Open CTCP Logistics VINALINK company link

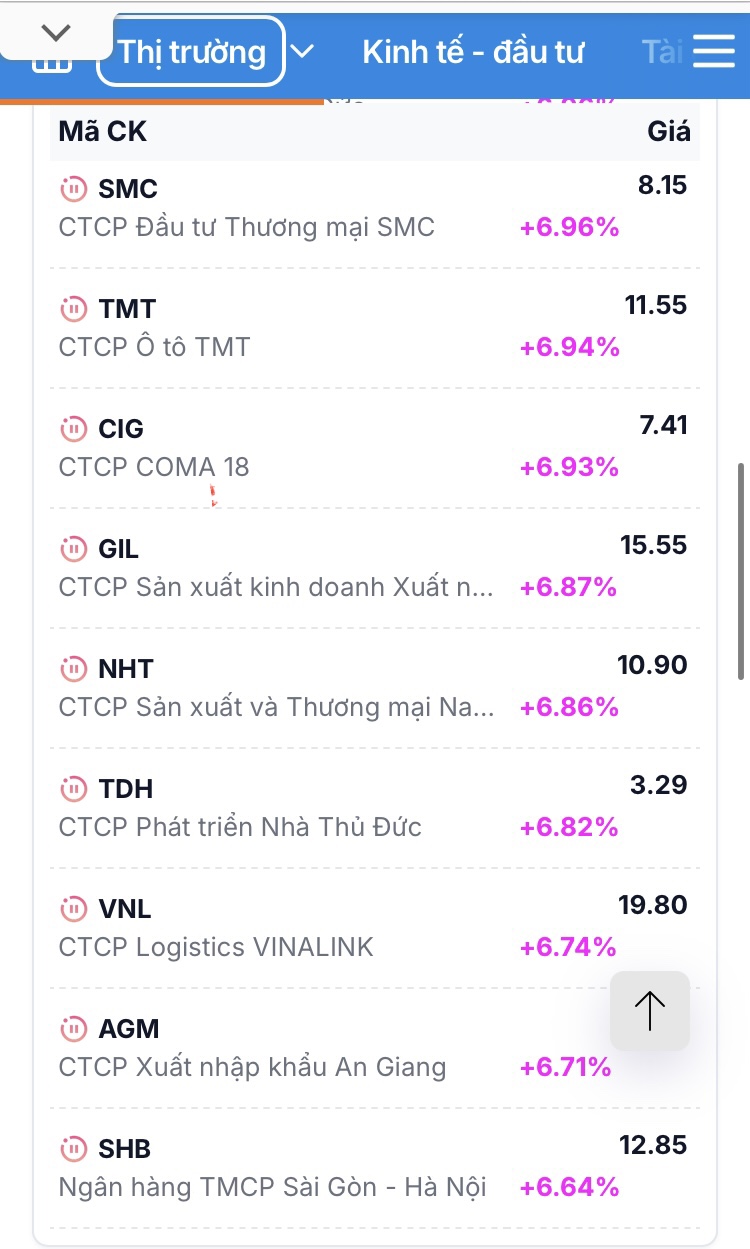(x=216, y=947)
